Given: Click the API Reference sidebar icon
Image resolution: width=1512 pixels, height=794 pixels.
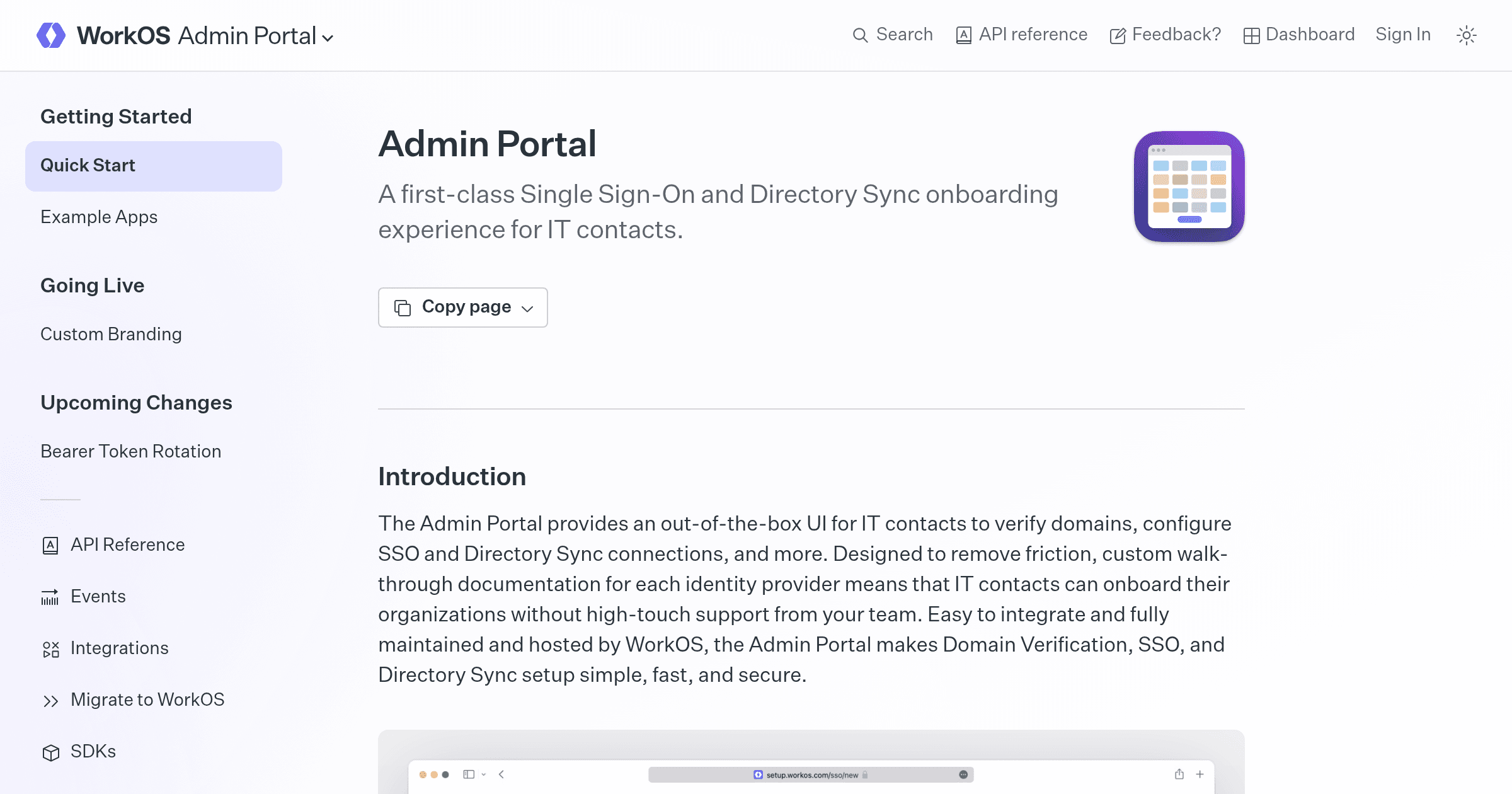Looking at the screenshot, I should click(x=50, y=545).
